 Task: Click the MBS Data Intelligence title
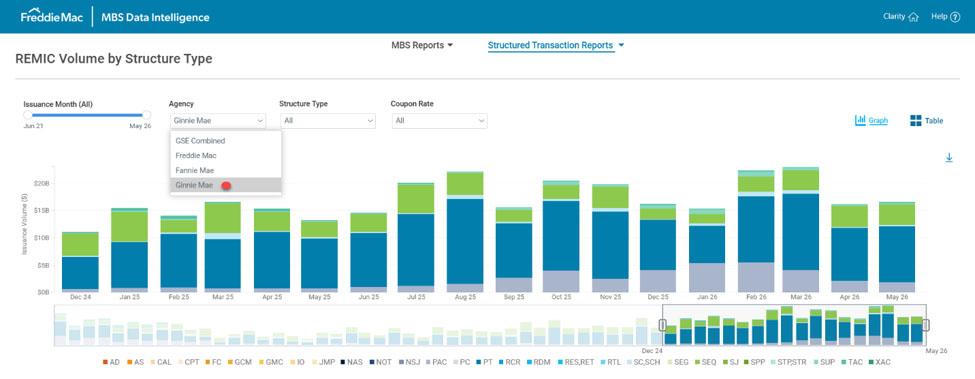155,17
